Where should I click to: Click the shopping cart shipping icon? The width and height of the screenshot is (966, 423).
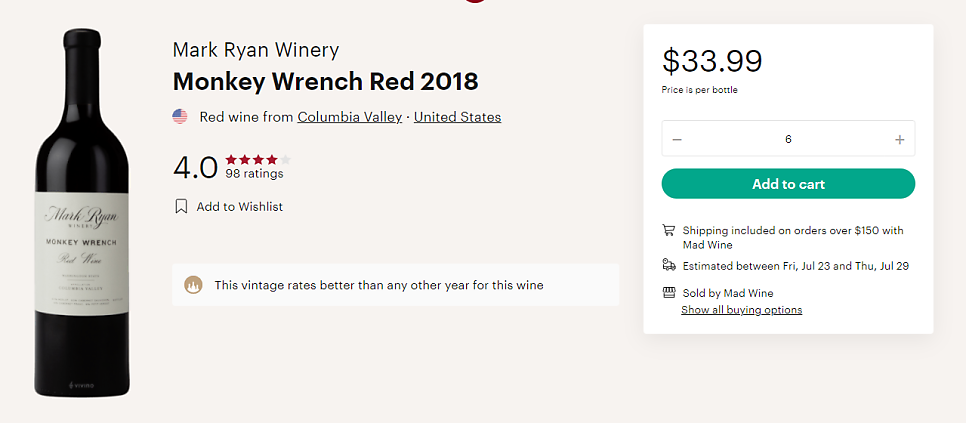(x=668, y=230)
